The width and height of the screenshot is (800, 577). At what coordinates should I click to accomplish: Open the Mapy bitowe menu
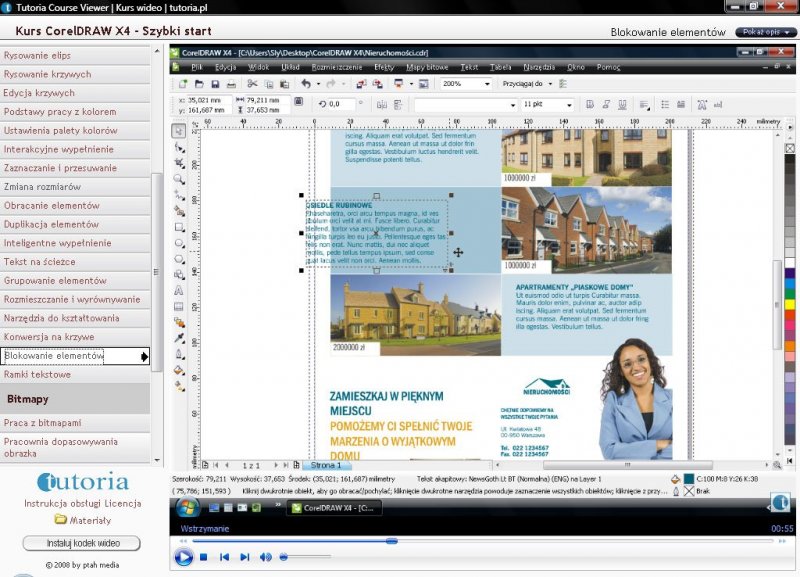(427, 67)
